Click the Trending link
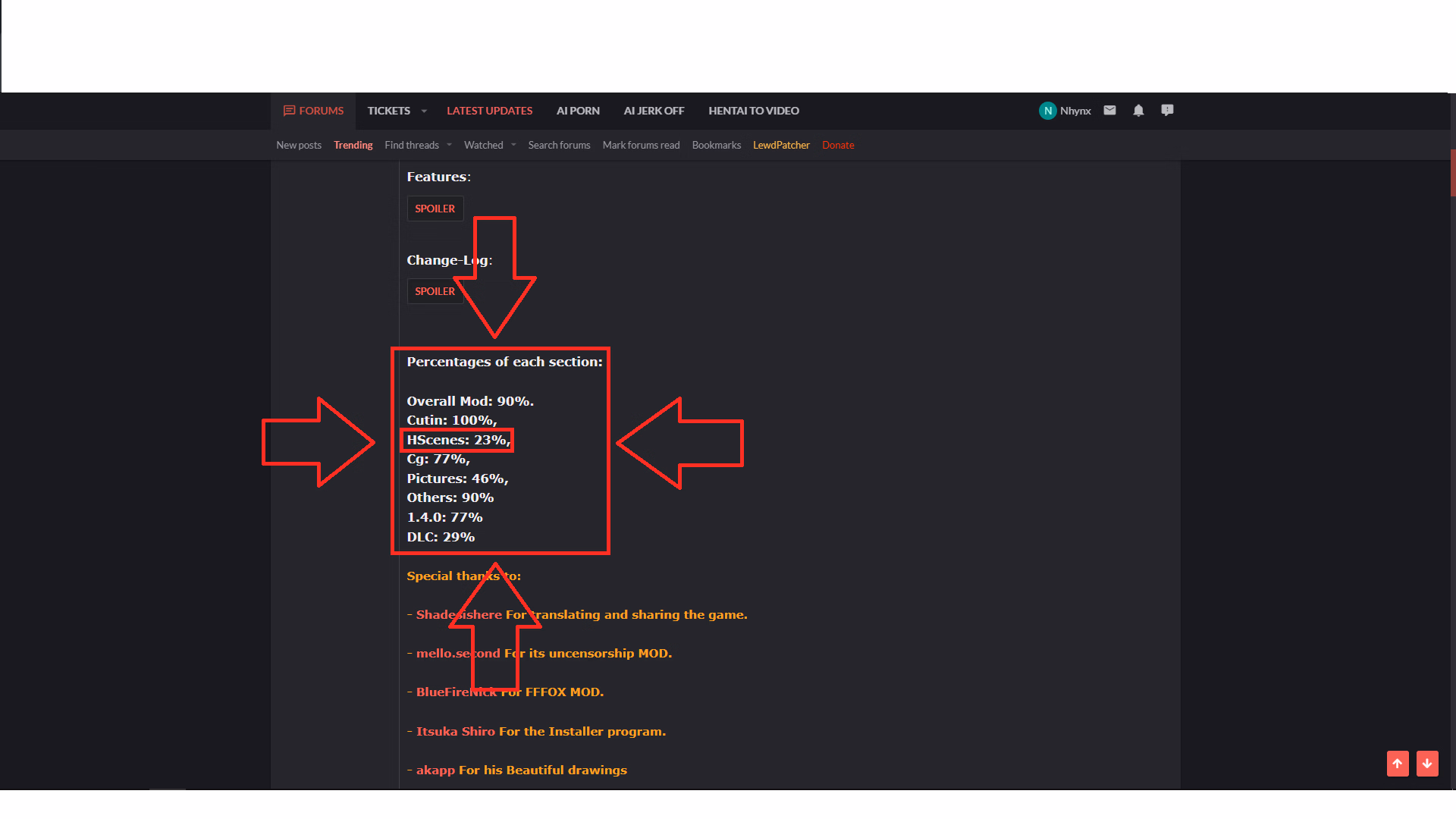Image resolution: width=1456 pixels, height=819 pixels. [x=353, y=145]
